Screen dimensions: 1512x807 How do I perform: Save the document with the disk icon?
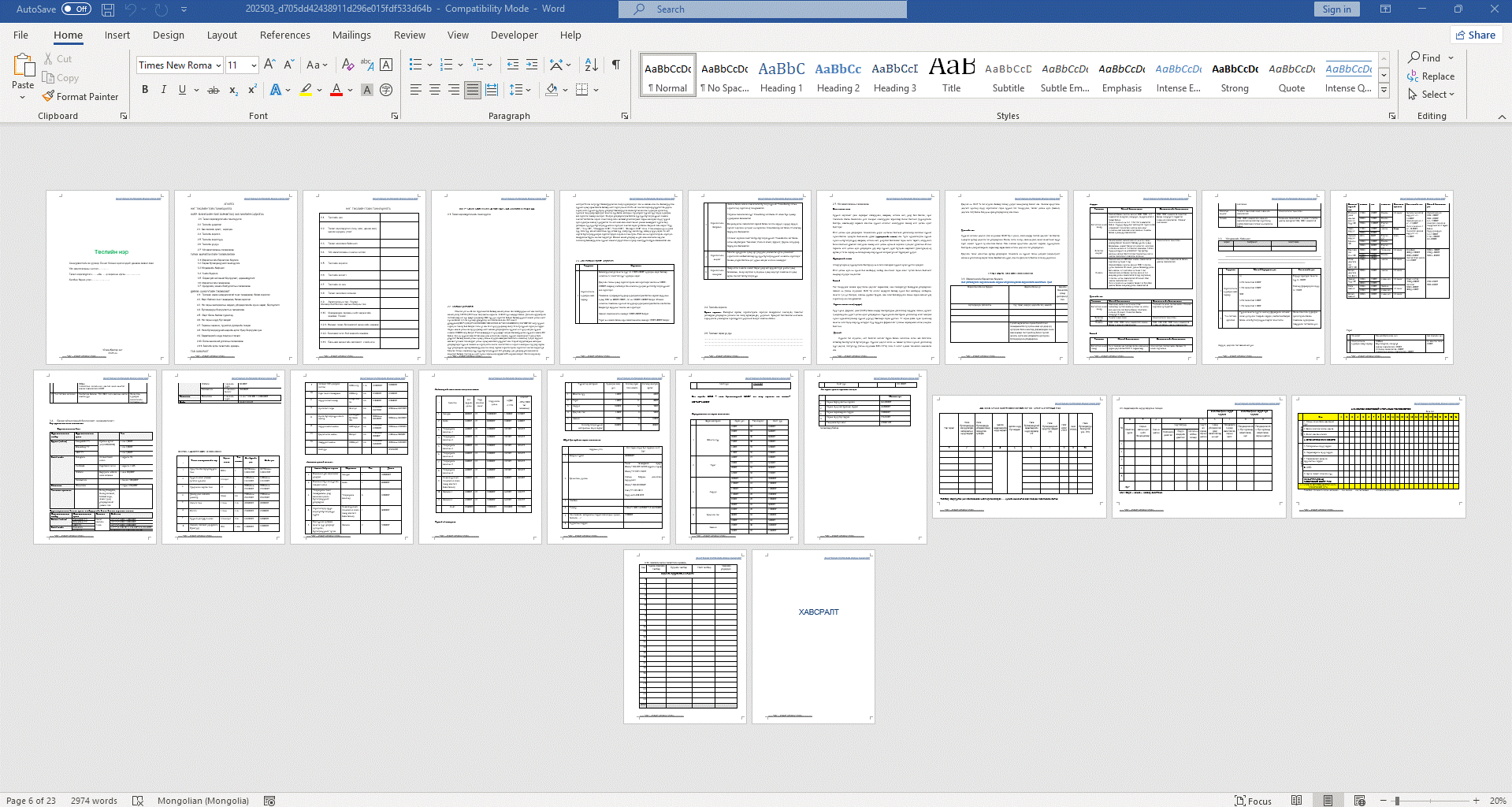click(x=108, y=9)
